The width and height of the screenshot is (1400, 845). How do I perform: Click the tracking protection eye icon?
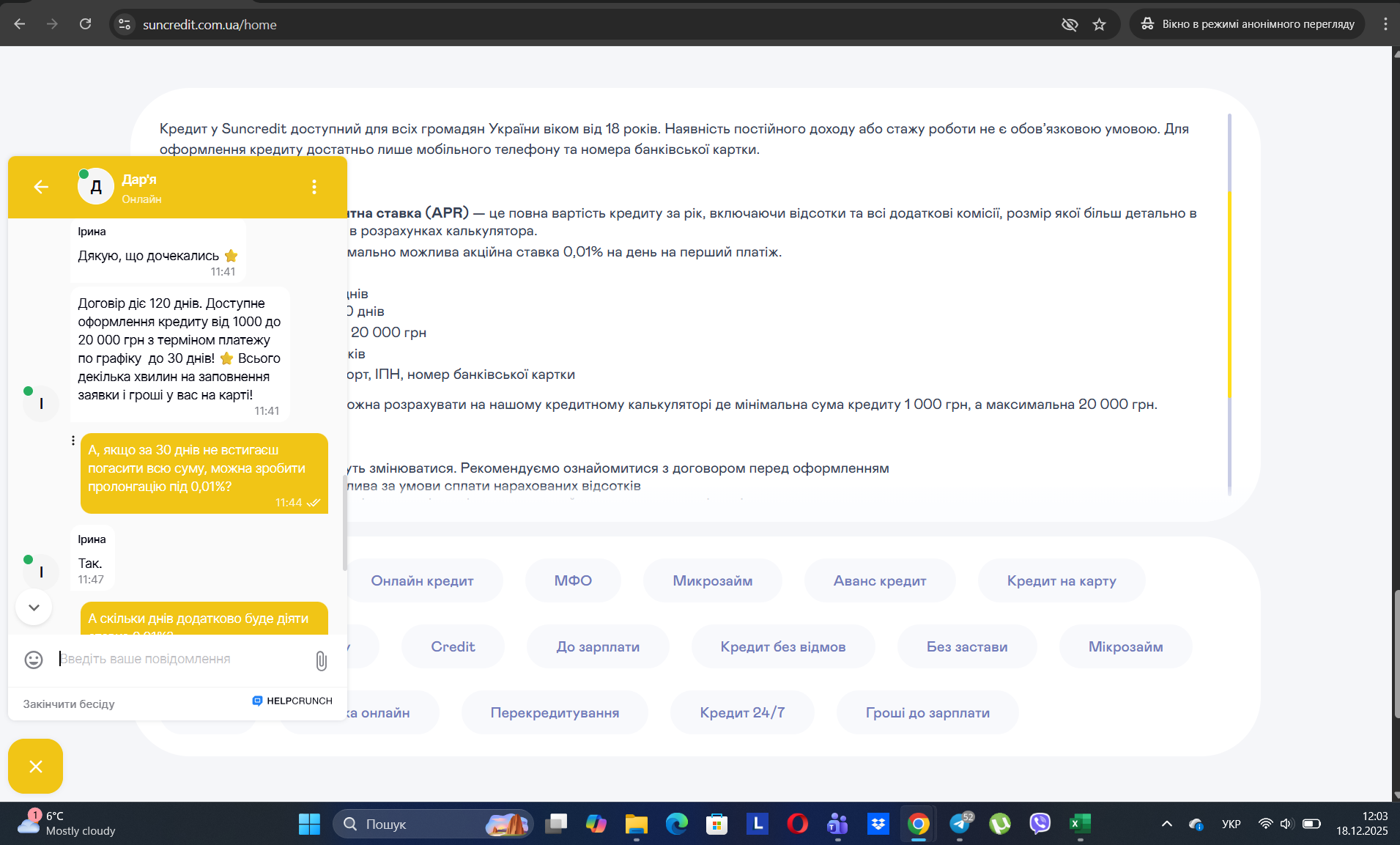coord(1070,24)
